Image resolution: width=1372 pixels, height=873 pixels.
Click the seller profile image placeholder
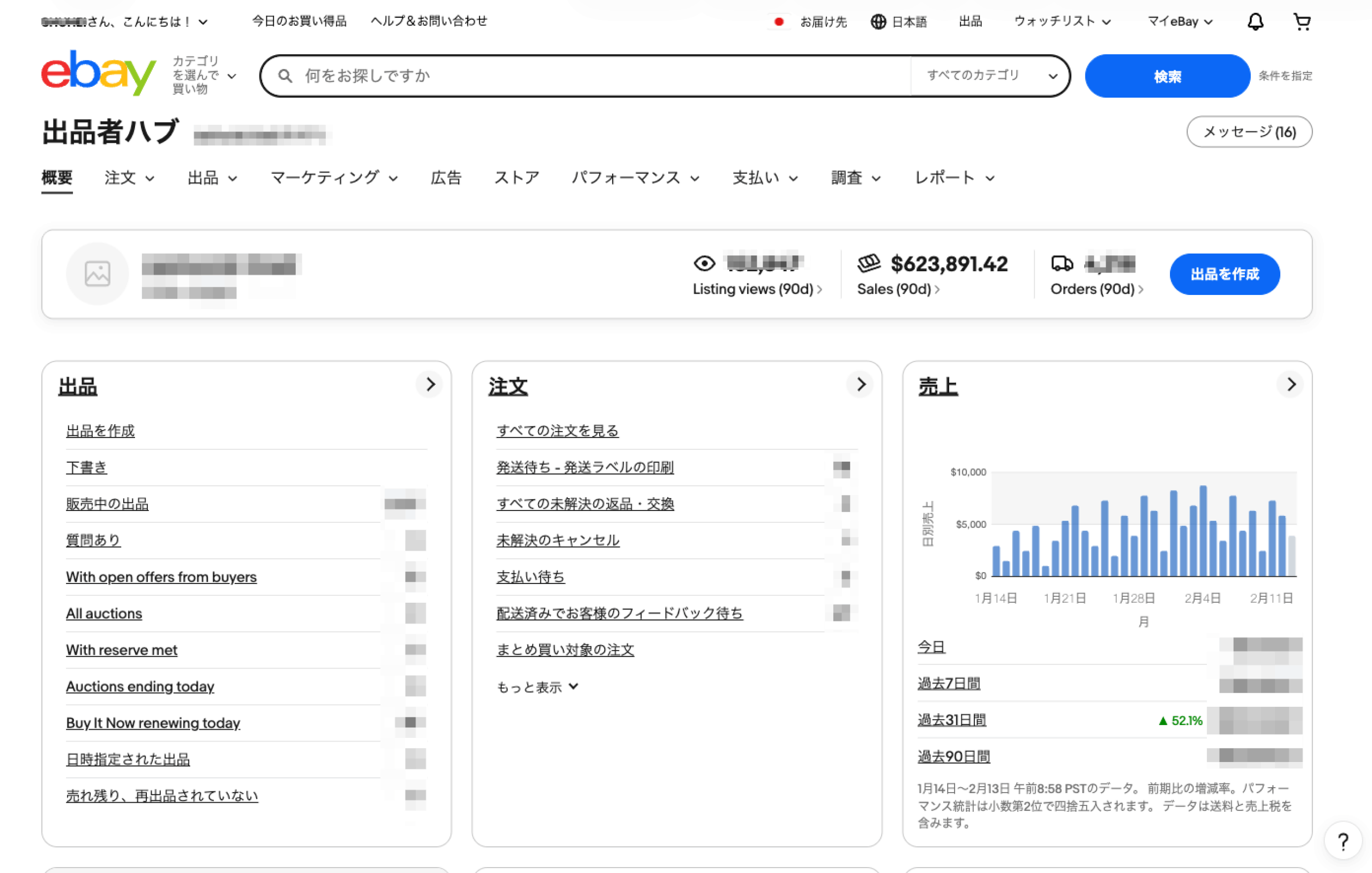point(97,273)
